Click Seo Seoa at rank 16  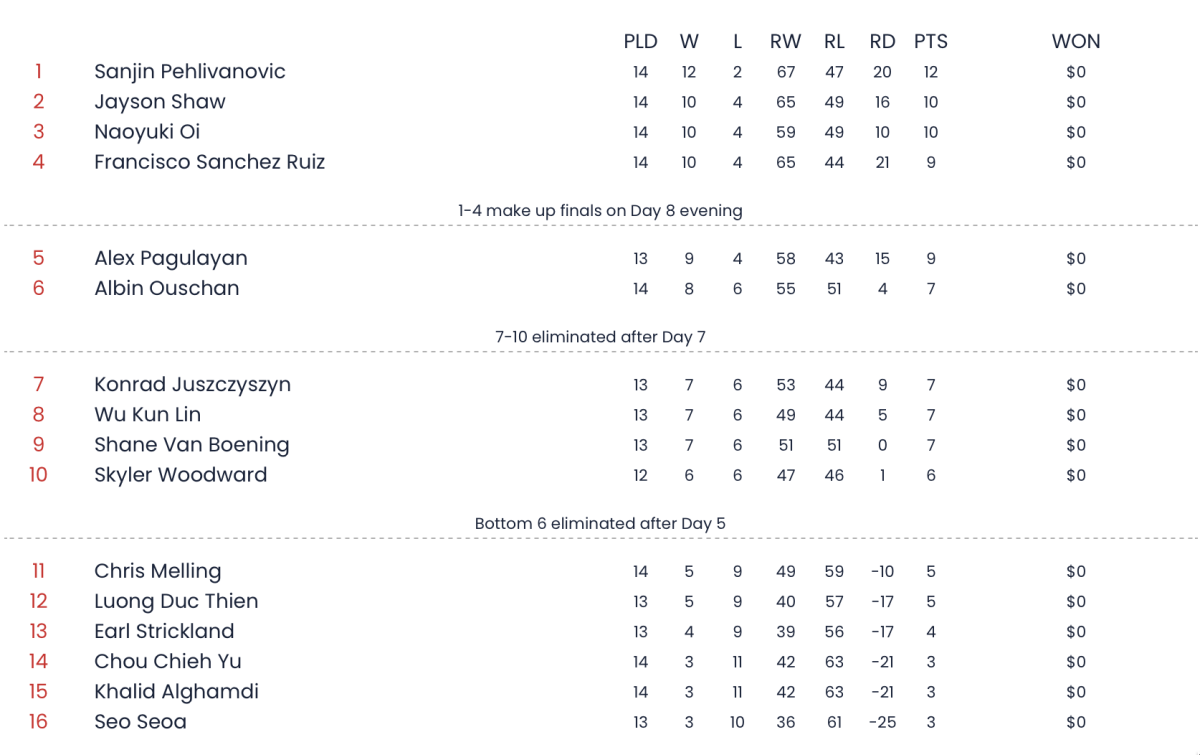coord(140,721)
